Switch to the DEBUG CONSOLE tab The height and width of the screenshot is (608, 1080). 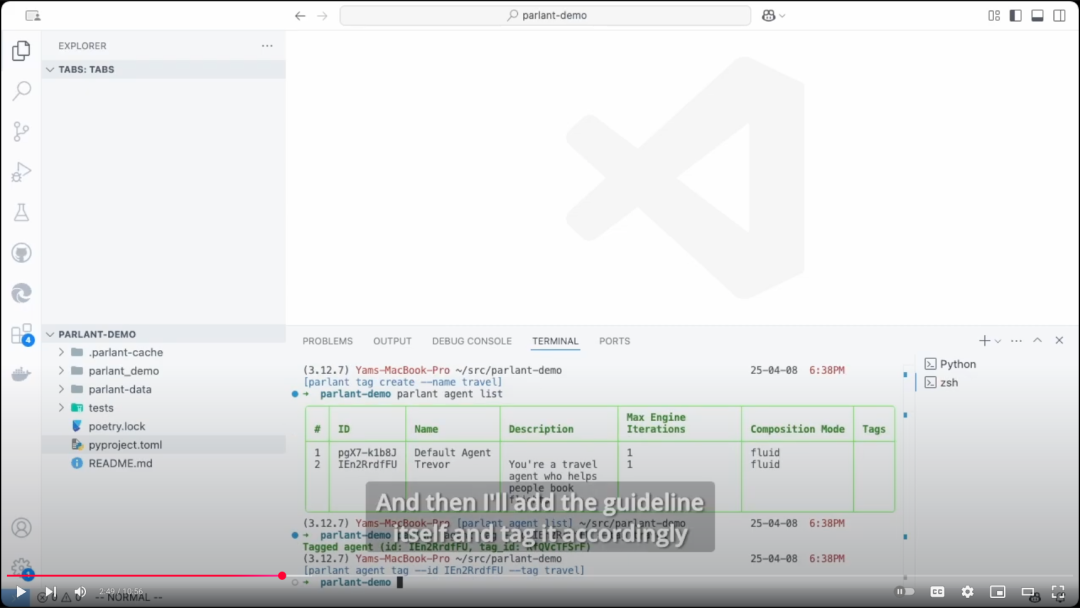pyautogui.click(x=472, y=341)
